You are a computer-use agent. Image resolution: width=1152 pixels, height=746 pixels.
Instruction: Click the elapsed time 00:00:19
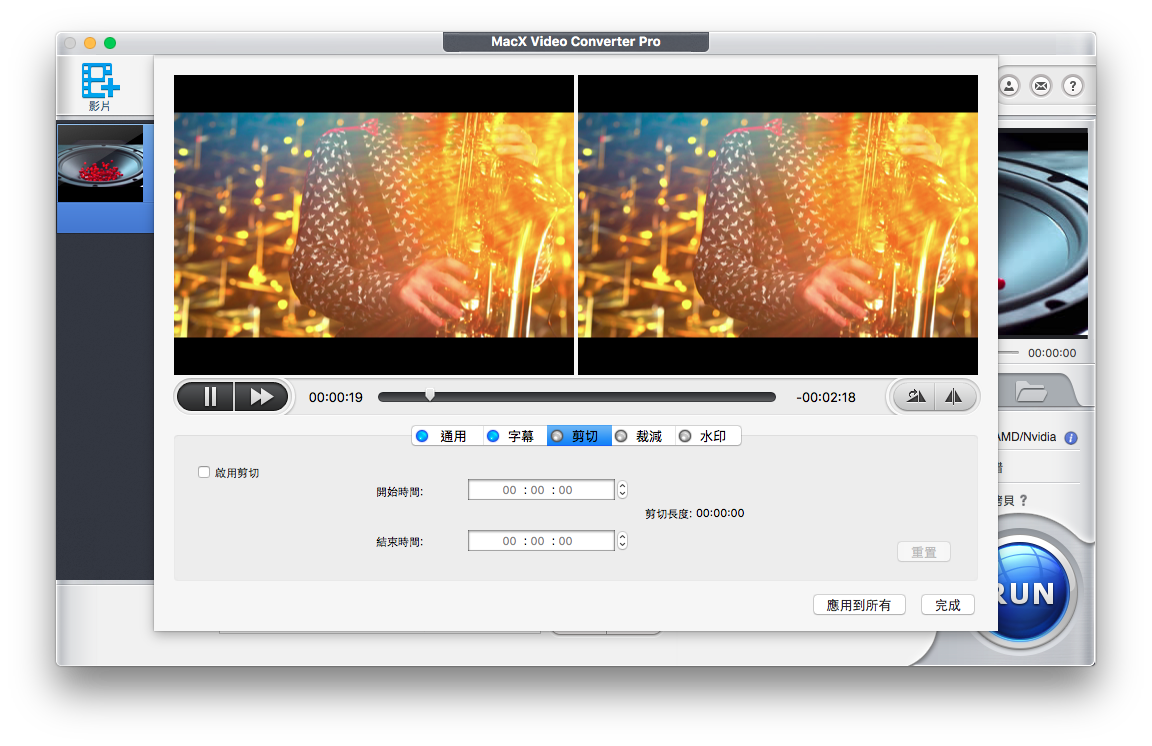pyautogui.click(x=336, y=398)
